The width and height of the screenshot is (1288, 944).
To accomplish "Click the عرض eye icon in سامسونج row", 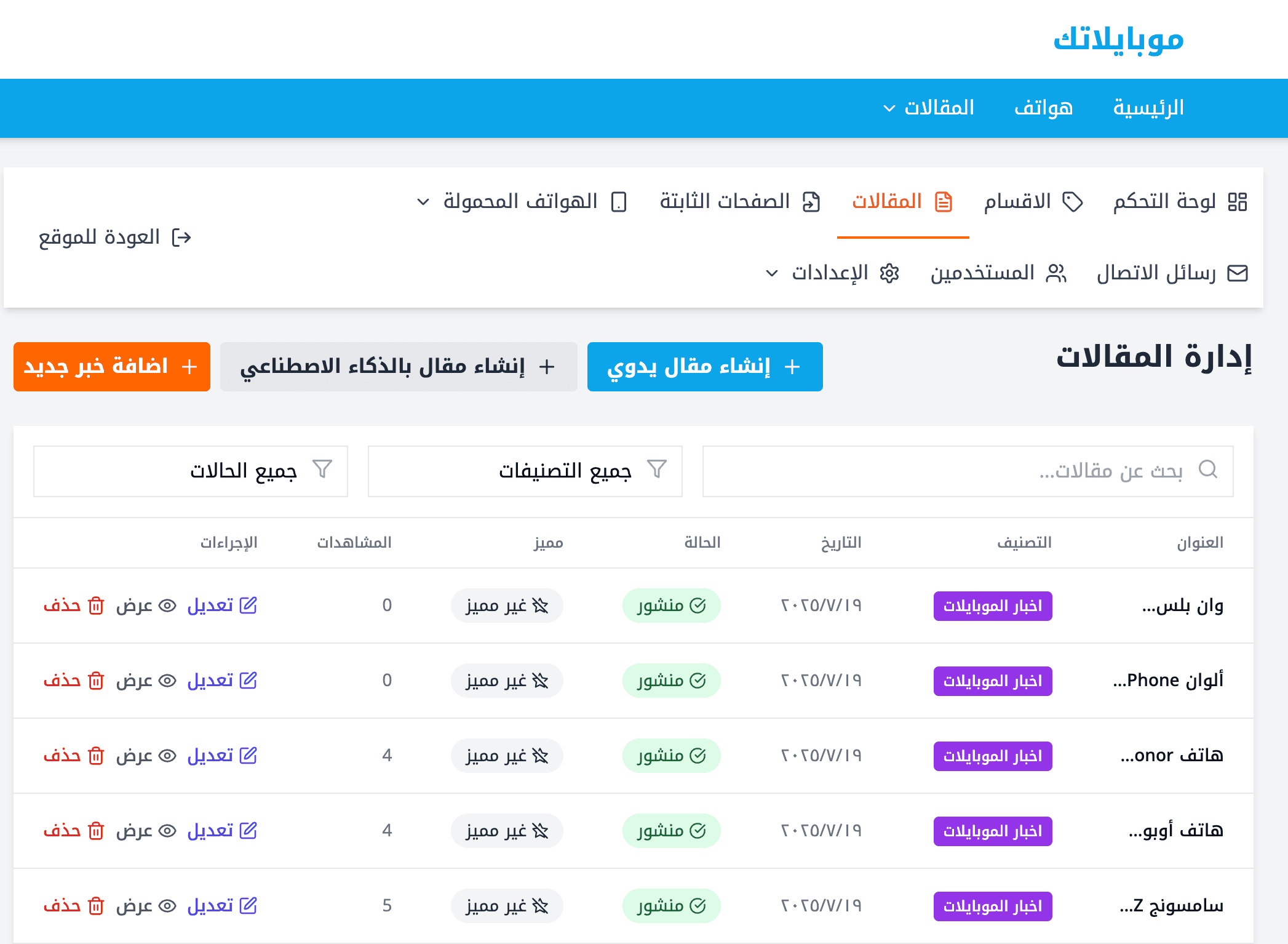I will pyautogui.click(x=167, y=906).
